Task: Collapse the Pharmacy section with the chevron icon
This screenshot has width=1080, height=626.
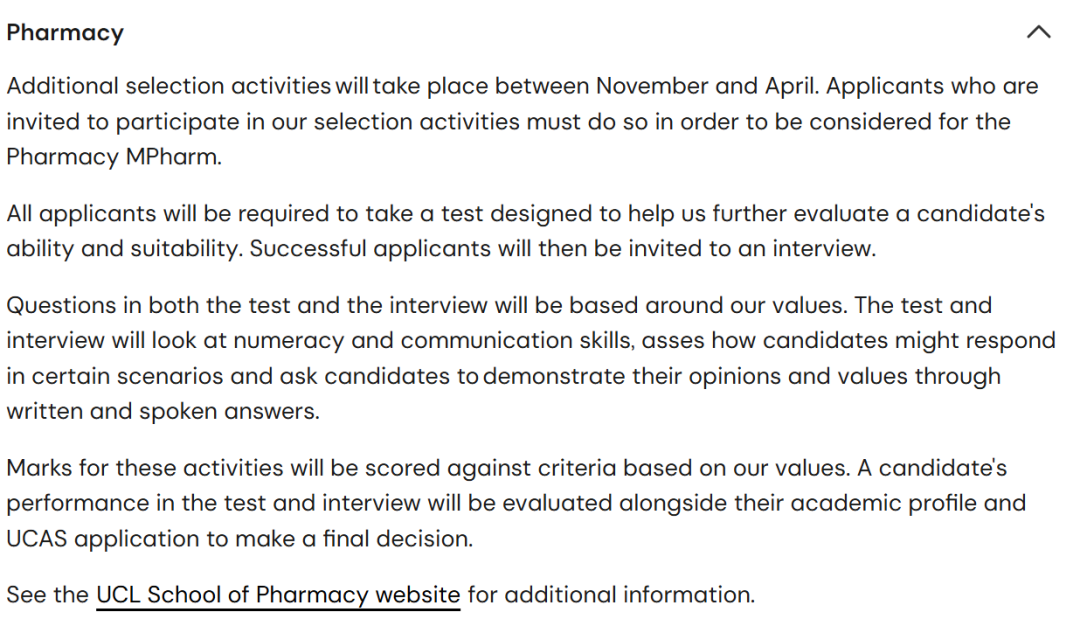Action: click(x=1038, y=32)
